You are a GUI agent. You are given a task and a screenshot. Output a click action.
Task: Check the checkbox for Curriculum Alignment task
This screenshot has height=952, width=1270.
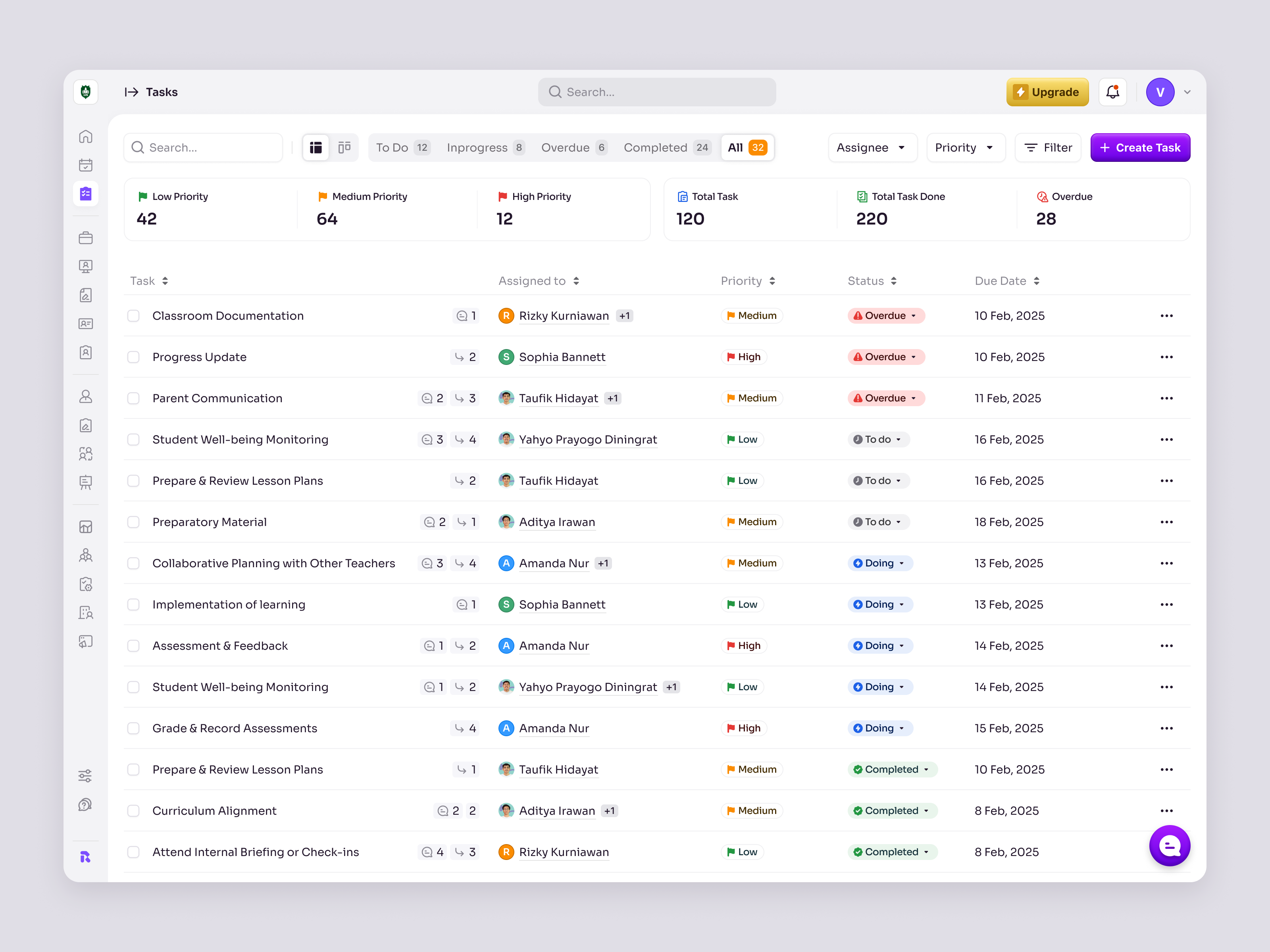[x=133, y=810]
